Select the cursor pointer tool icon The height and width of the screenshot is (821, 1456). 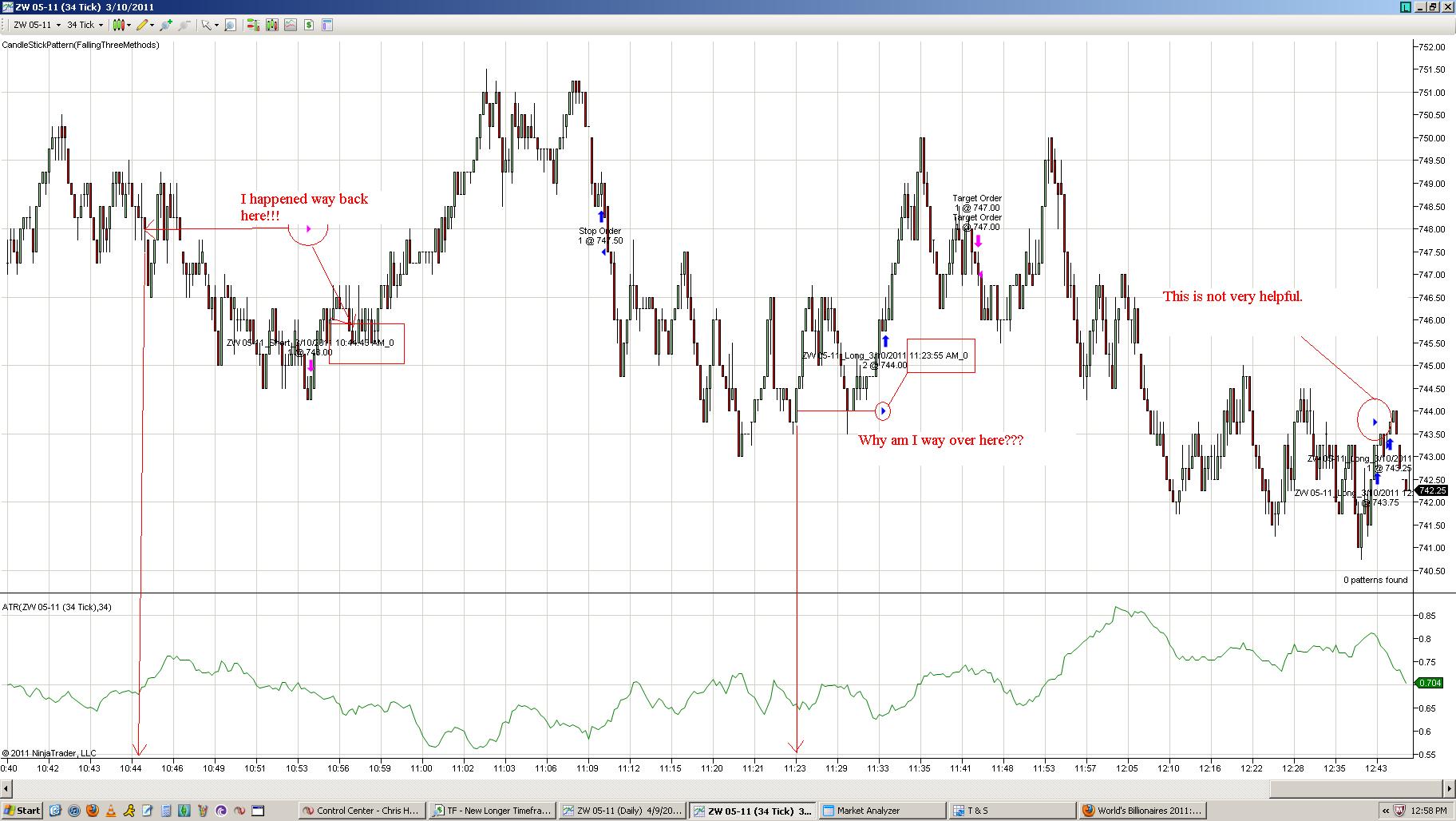[x=206, y=25]
